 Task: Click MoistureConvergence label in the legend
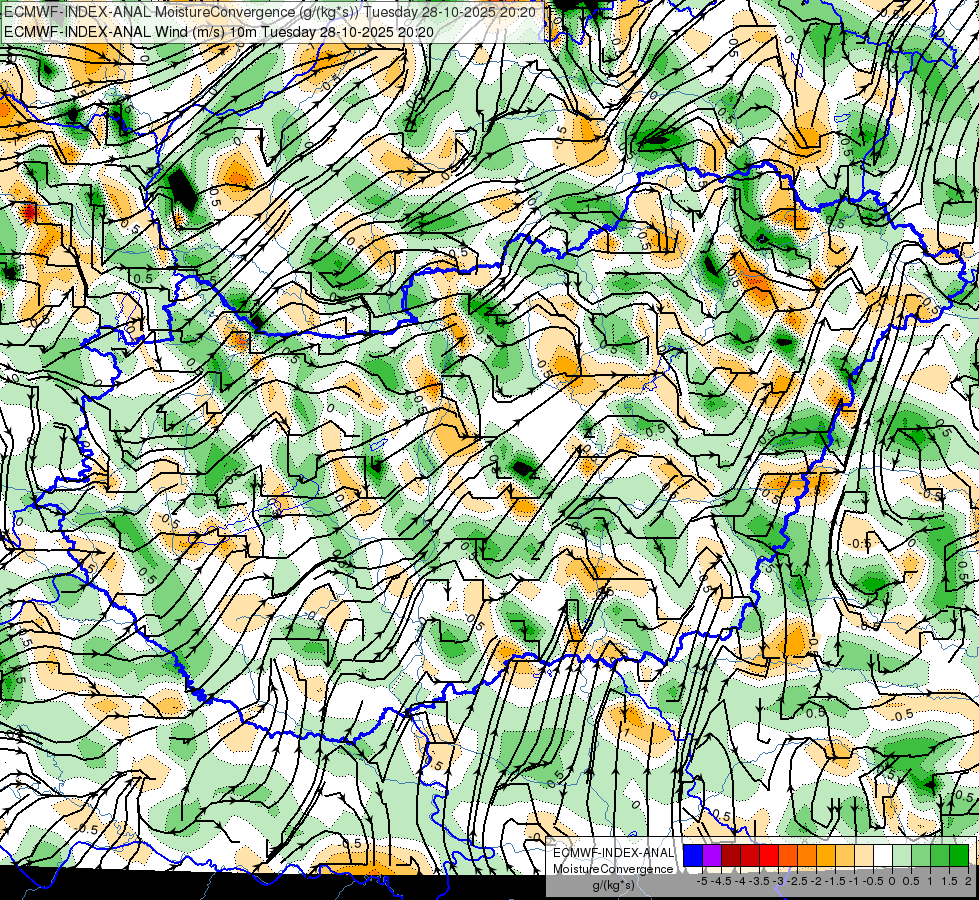613,869
